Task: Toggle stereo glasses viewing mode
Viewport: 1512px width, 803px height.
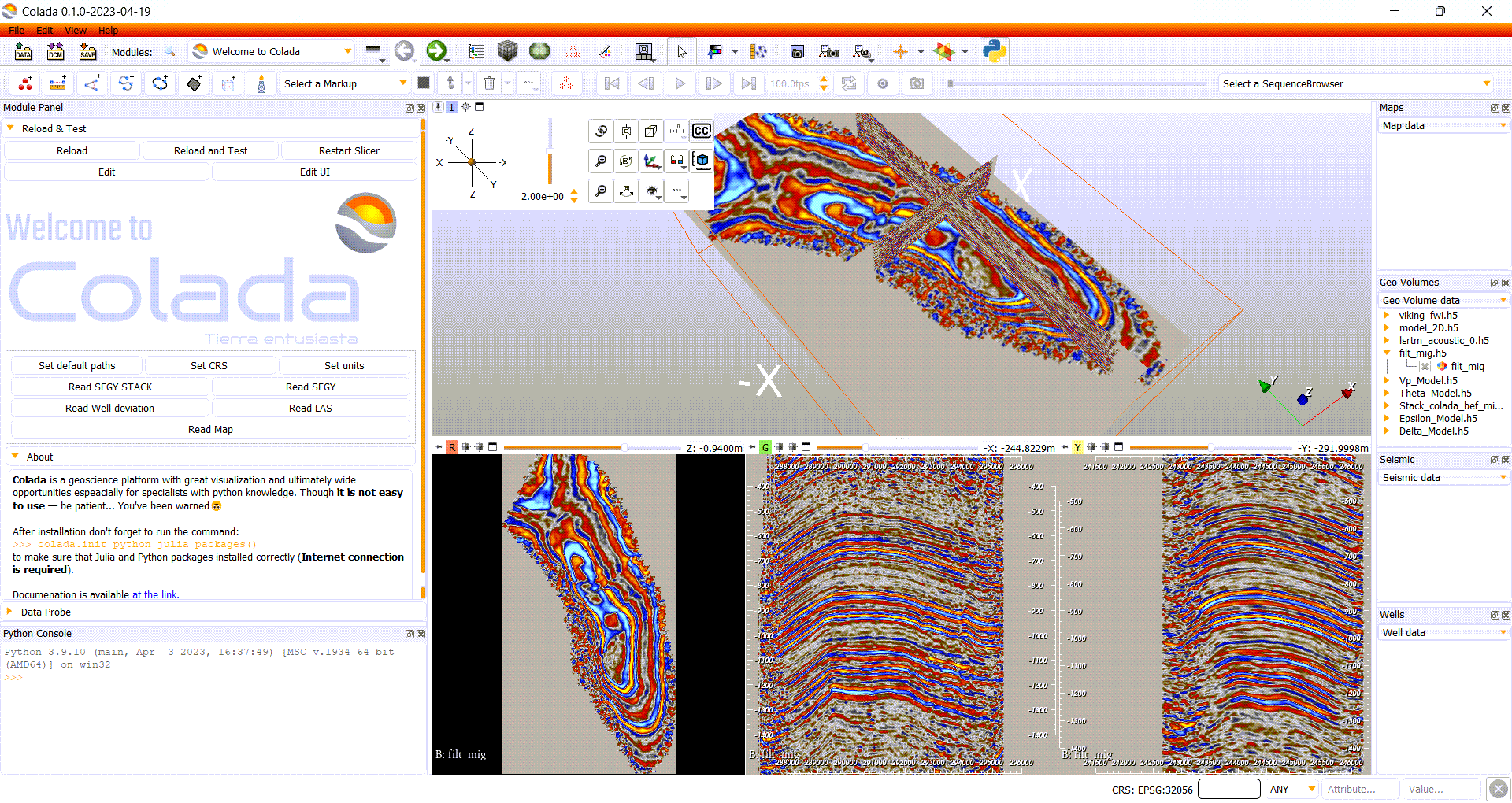Action: pyautogui.click(x=676, y=161)
